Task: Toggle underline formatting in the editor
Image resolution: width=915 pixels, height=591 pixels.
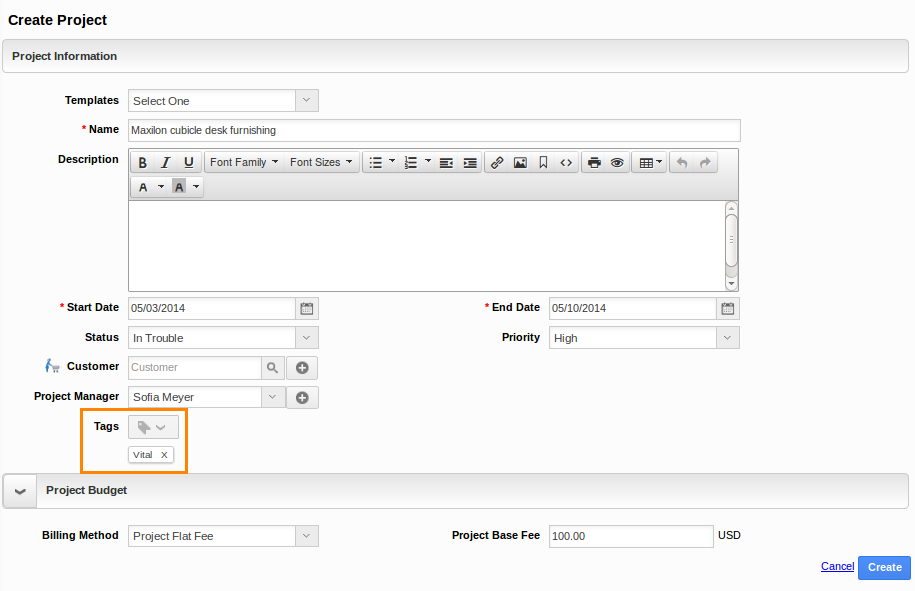Action: point(188,161)
